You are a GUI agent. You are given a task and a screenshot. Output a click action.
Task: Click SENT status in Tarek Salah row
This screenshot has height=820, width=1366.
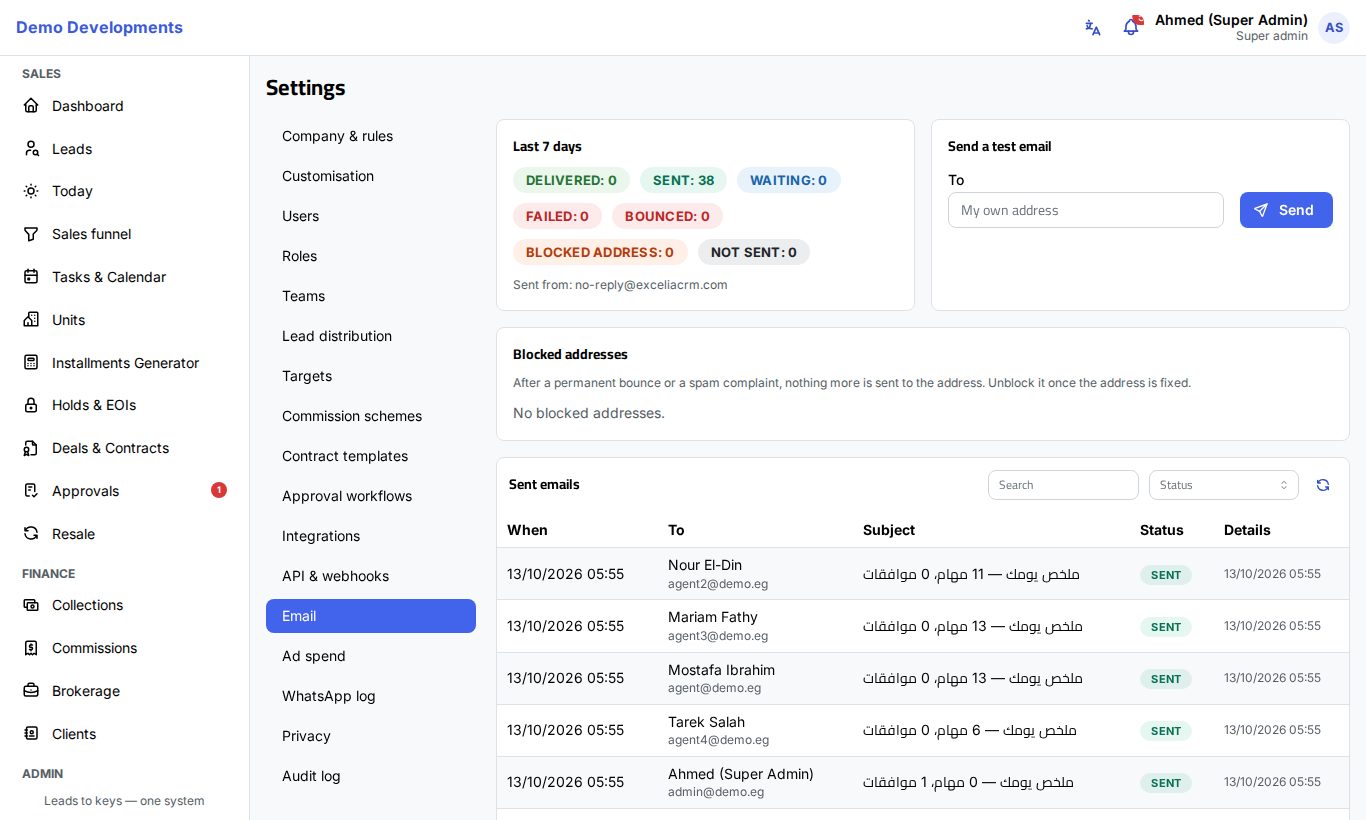pyautogui.click(x=1166, y=731)
